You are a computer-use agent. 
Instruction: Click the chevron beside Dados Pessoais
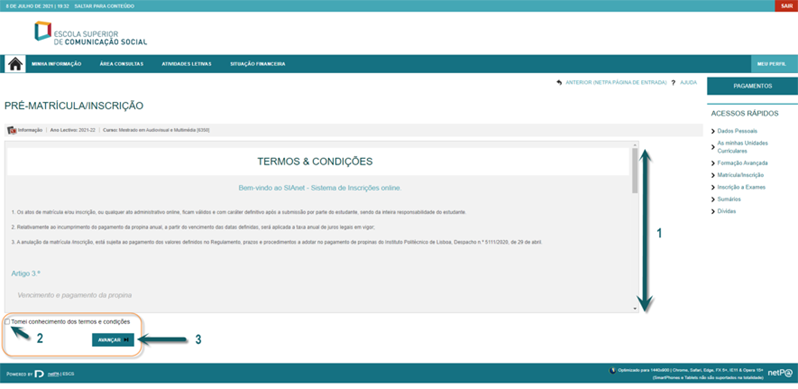coord(712,131)
